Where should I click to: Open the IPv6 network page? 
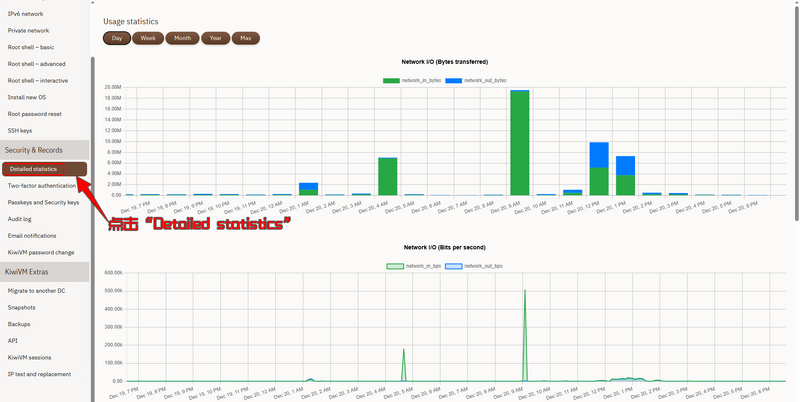[26, 14]
